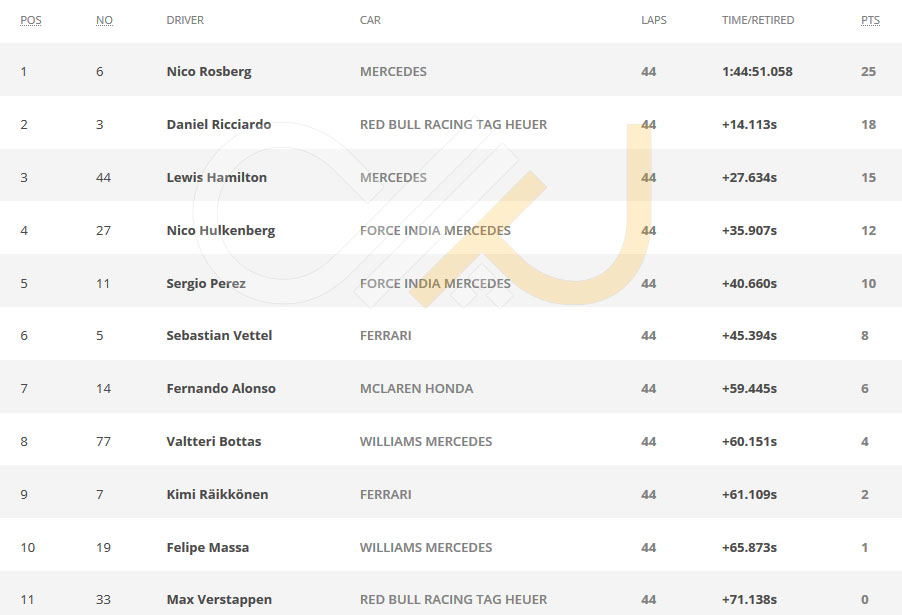Click the DRIVER column header
Image resolution: width=902 pixels, height=615 pixels.
[x=185, y=20]
